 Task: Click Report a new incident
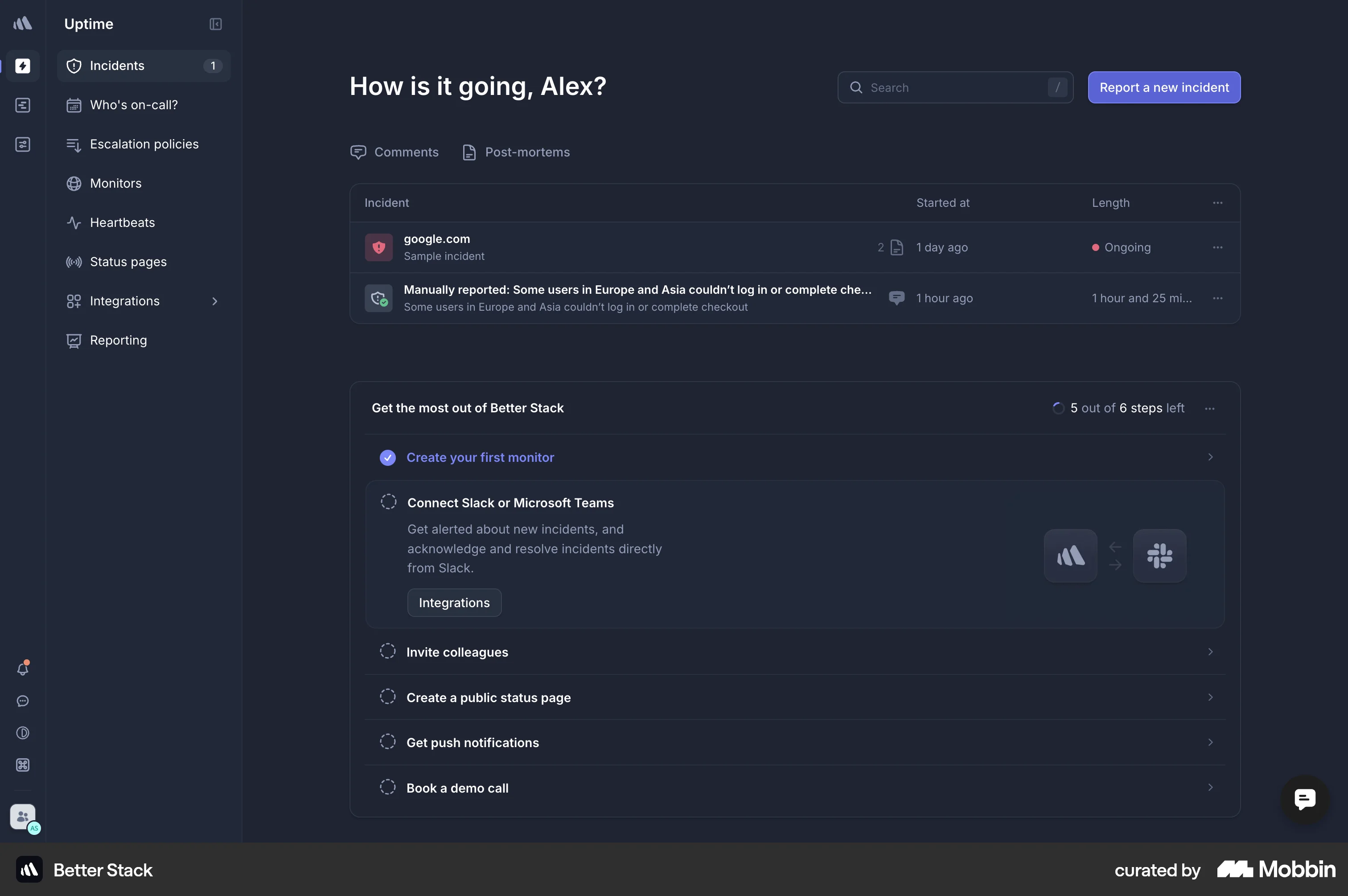tap(1164, 87)
